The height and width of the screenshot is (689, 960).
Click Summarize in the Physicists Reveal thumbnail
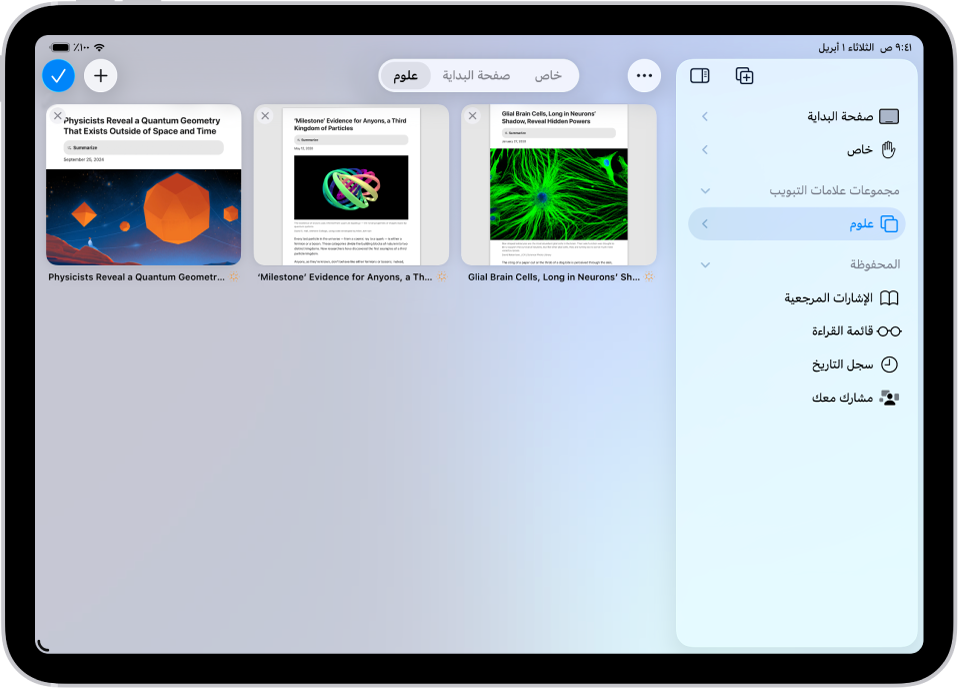pos(143,148)
